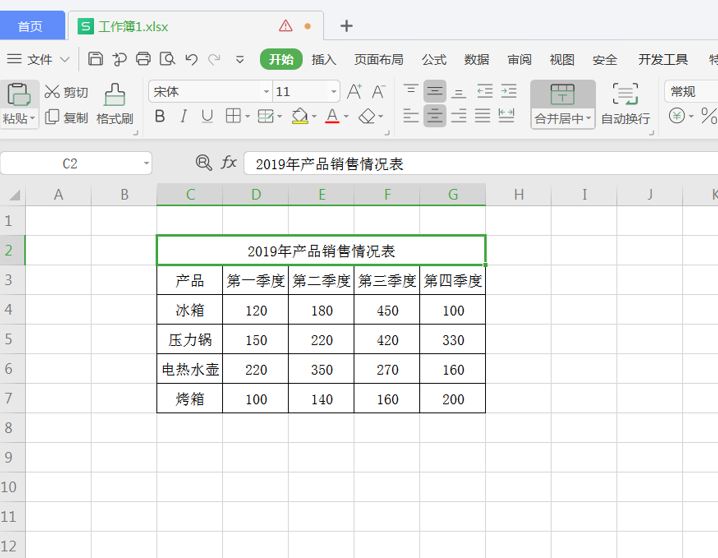Expand the Name Box C2 dropdown
This screenshot has height=558, width=718.
(146, 163)
